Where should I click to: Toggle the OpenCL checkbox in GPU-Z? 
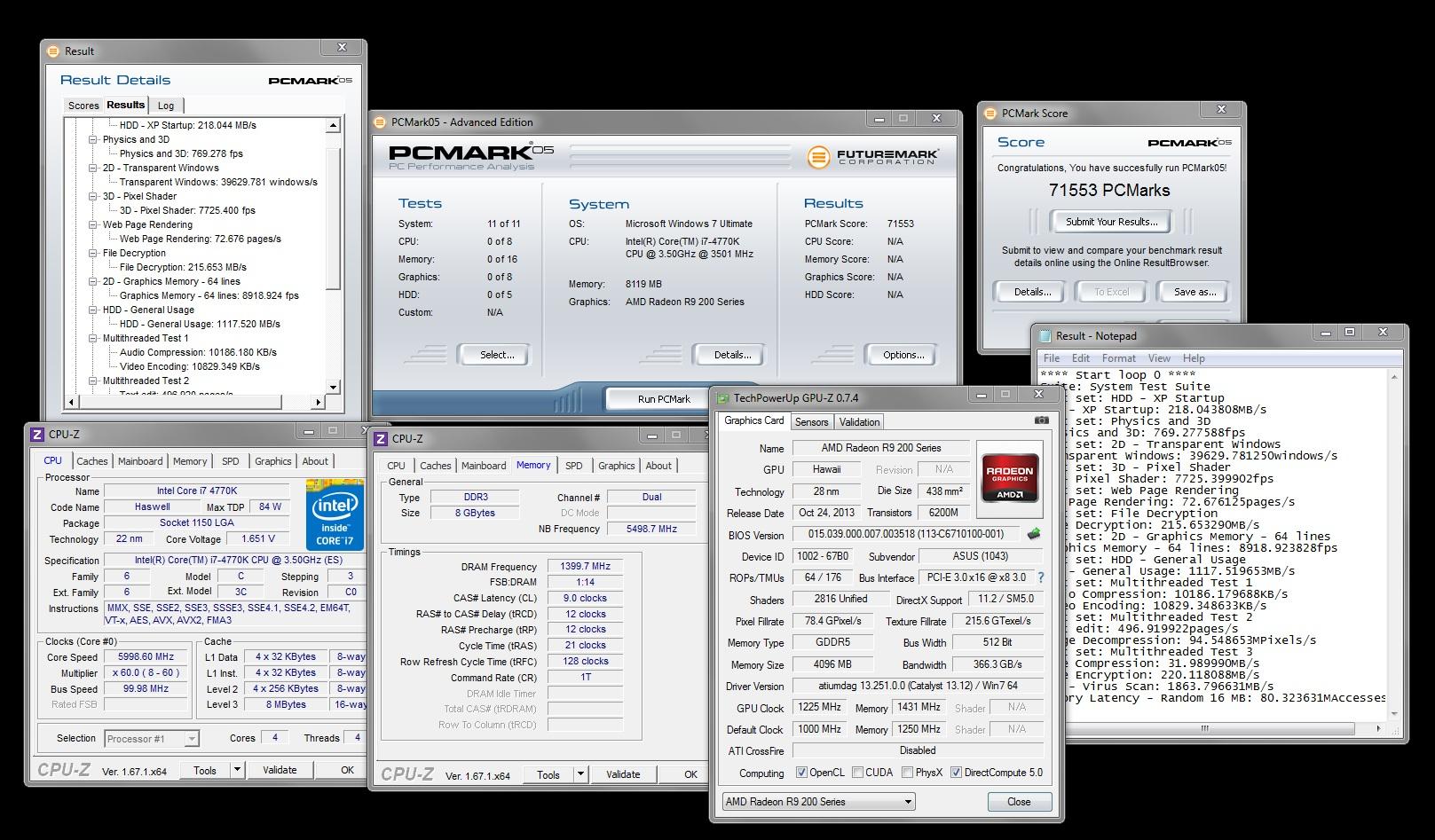[x=801, y=773]
